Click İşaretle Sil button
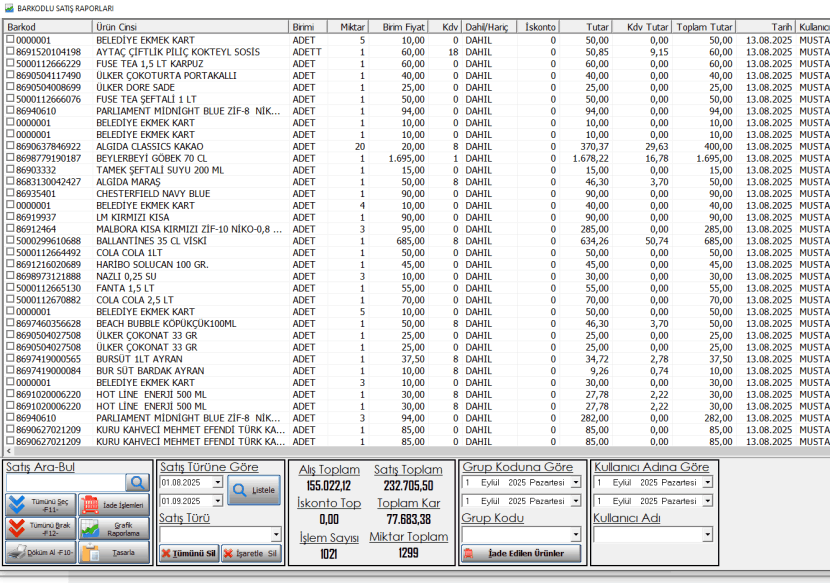The width and height of the screenshot is (830, 583). point(251,553)
